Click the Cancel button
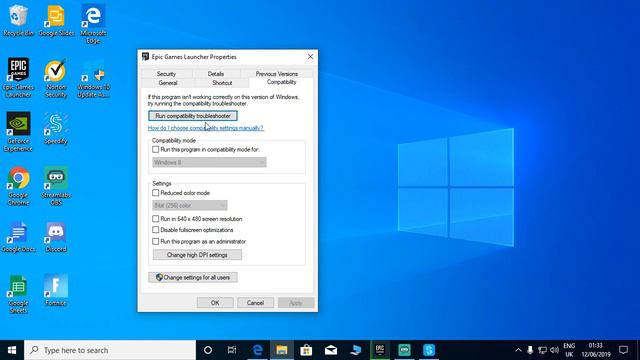Image resolution: width=640 pixels, height=360 pixels. [x=255, y=303]
